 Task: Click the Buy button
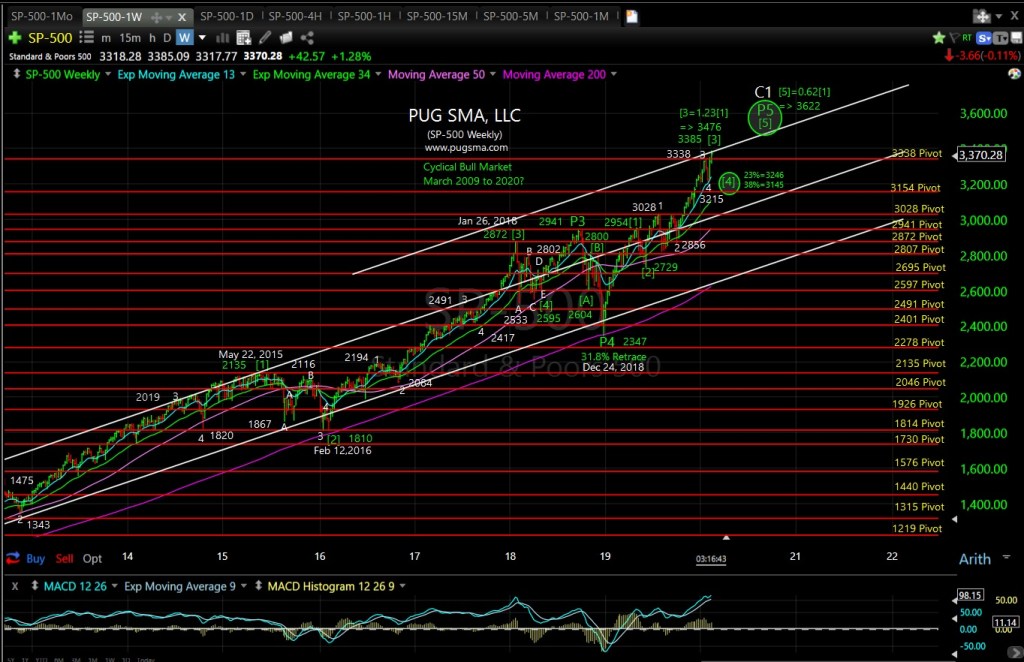click(x=35, y=559)
